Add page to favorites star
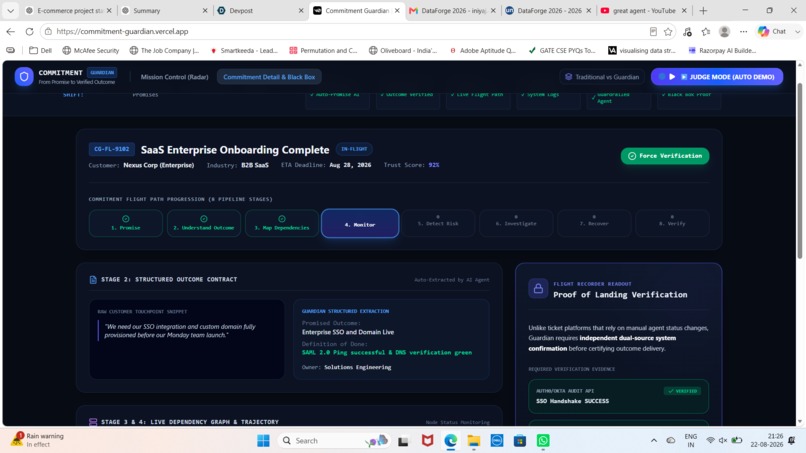Screen dimensions: 806x453 point(668,31)
